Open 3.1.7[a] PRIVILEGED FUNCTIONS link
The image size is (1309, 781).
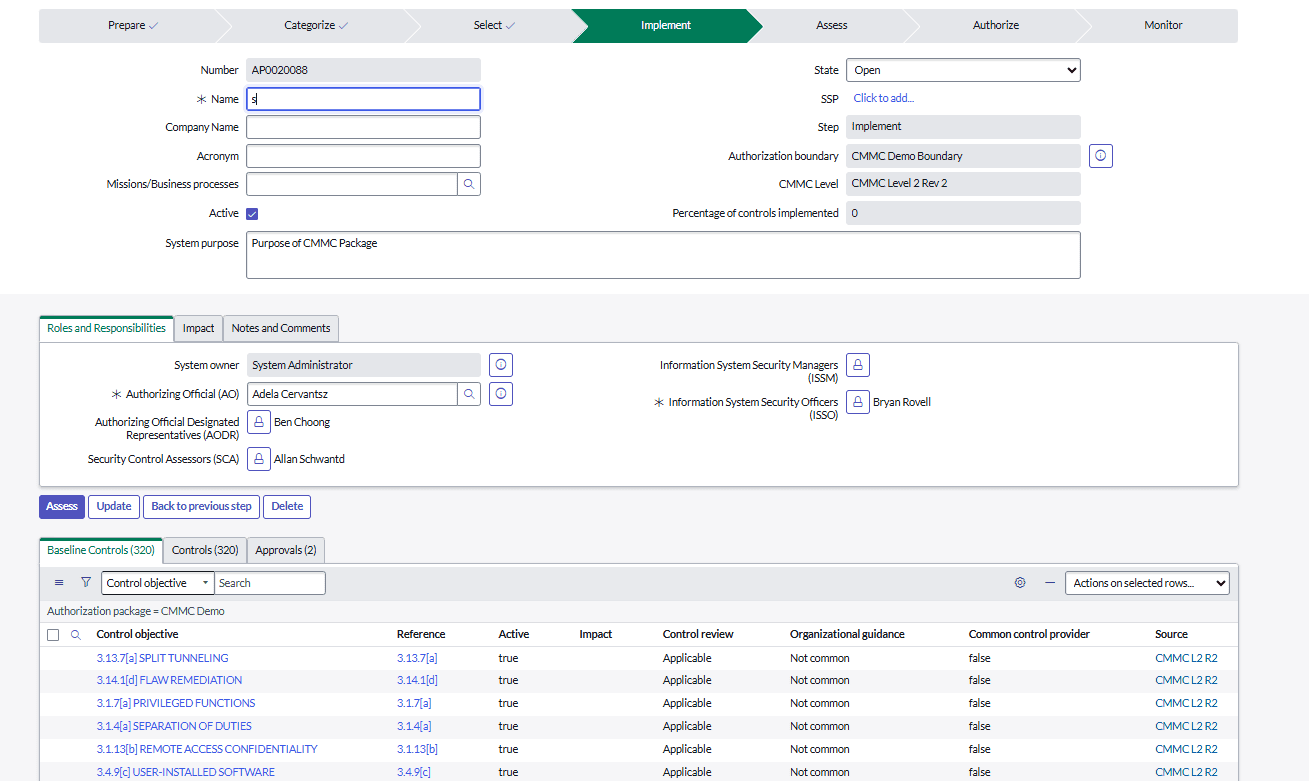(176, 703)
